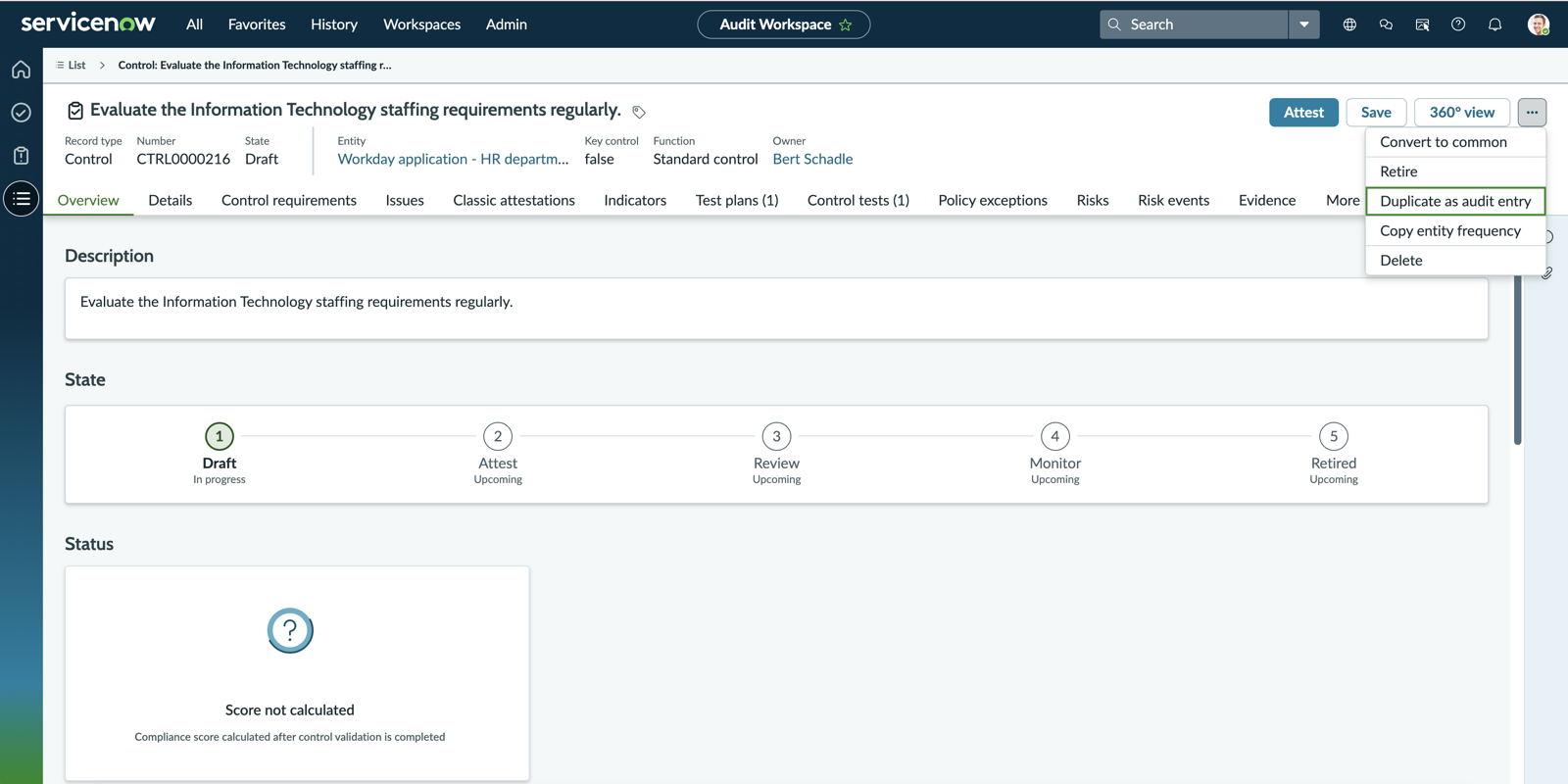The height and width of the screenshot is (784, 1568).
Task: Click the Monitor step 4 marker
Action: point(1054,436)
